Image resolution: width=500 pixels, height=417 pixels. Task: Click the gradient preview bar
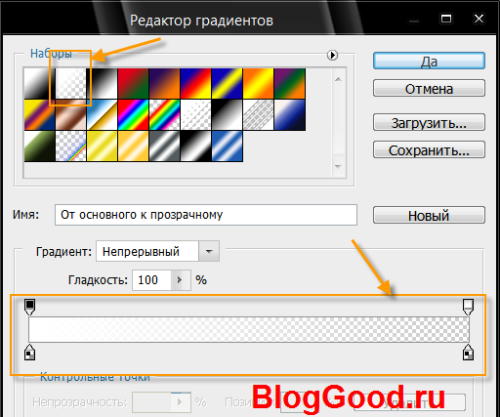click(249, 329)
